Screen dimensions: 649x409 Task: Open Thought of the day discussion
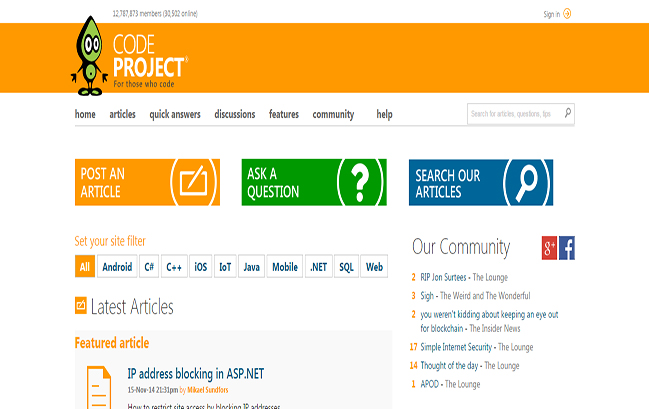449,366
